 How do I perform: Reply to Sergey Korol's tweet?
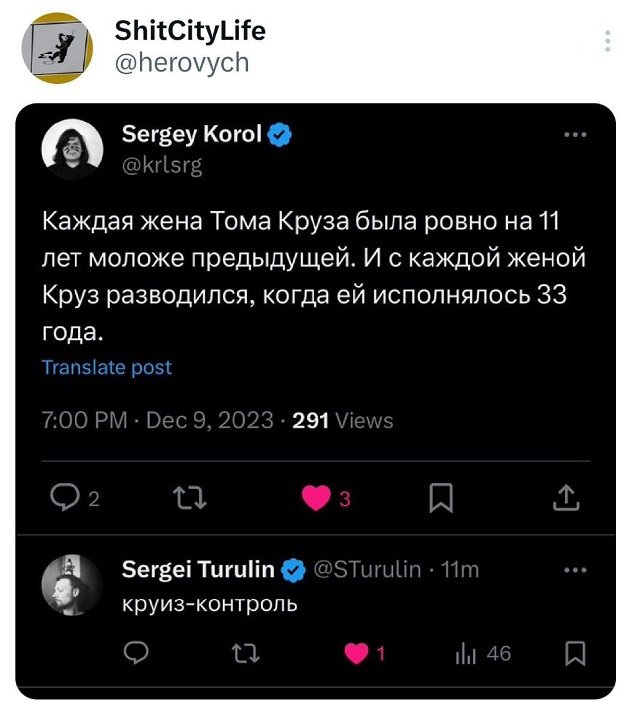tap(65, 496)
